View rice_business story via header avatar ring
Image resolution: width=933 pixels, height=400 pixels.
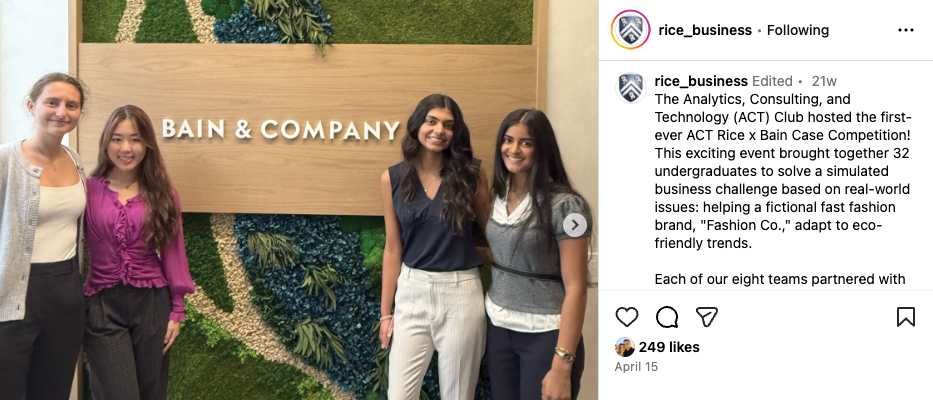(x=630, y=30)
